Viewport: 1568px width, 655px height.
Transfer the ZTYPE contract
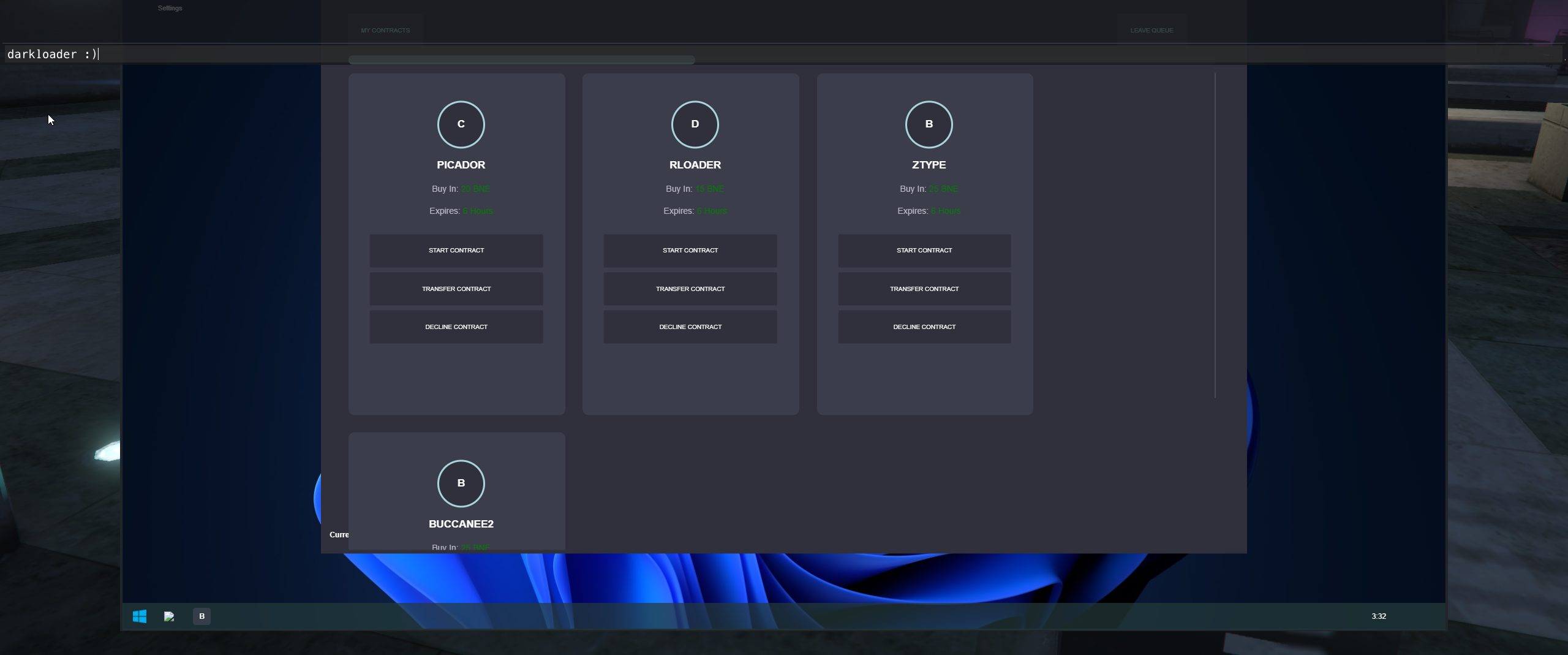click(924, 289)
